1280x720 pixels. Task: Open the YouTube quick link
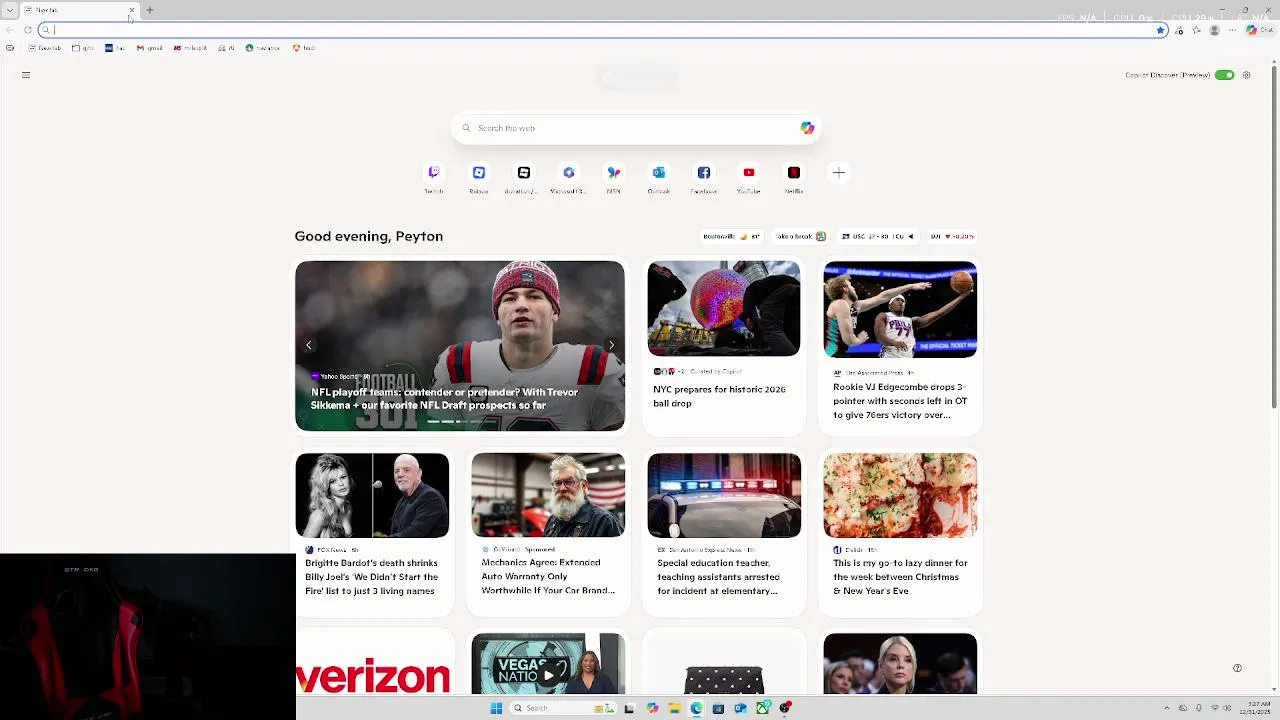[x=748, y=173]
